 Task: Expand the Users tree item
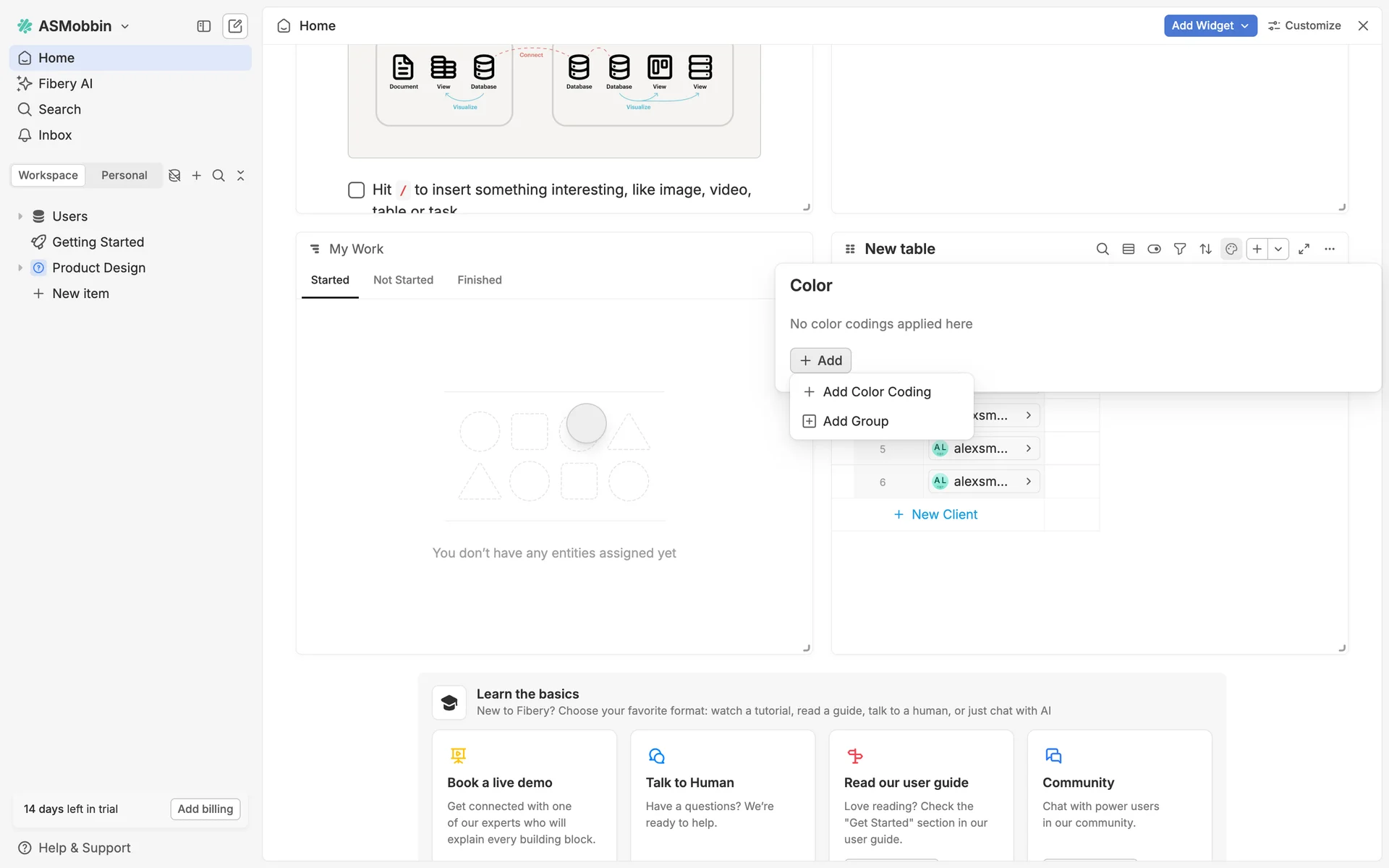click(20, 216)
